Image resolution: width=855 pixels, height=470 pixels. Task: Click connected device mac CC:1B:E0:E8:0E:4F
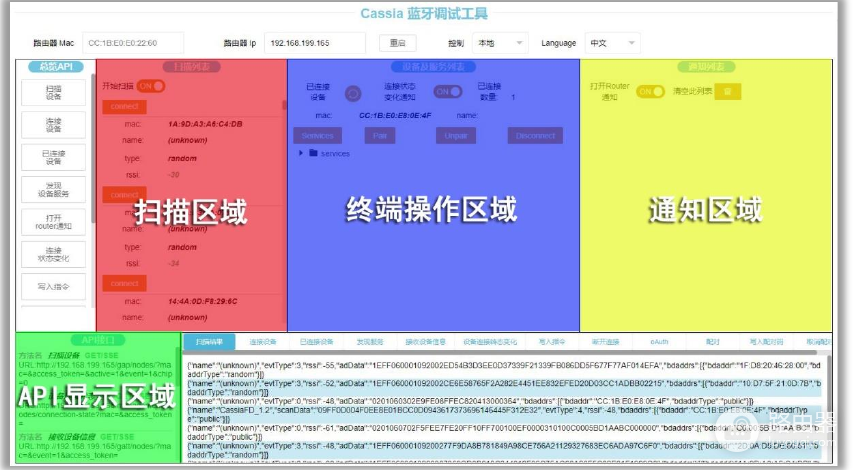pyautogui.click(x=395, y=116)
